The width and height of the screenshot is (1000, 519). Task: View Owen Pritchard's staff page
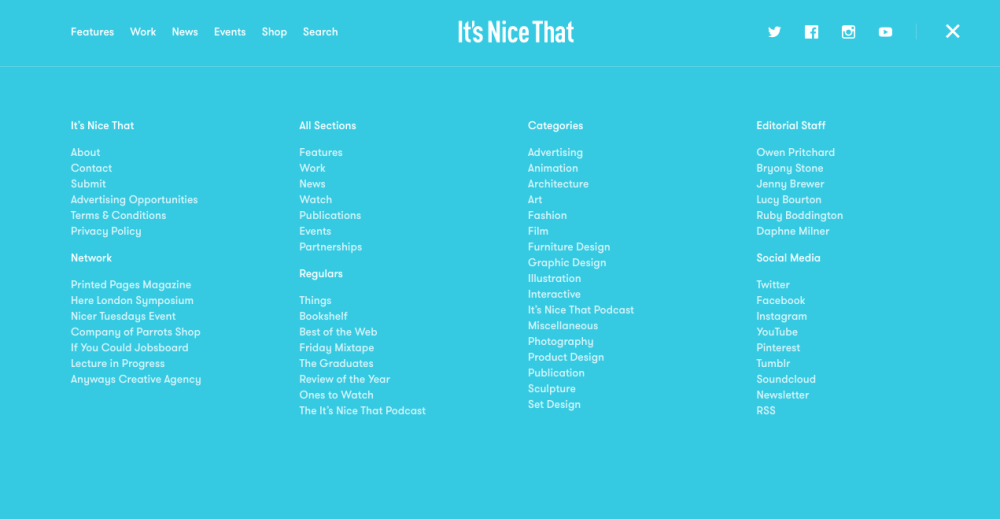[x=795, y=152]
